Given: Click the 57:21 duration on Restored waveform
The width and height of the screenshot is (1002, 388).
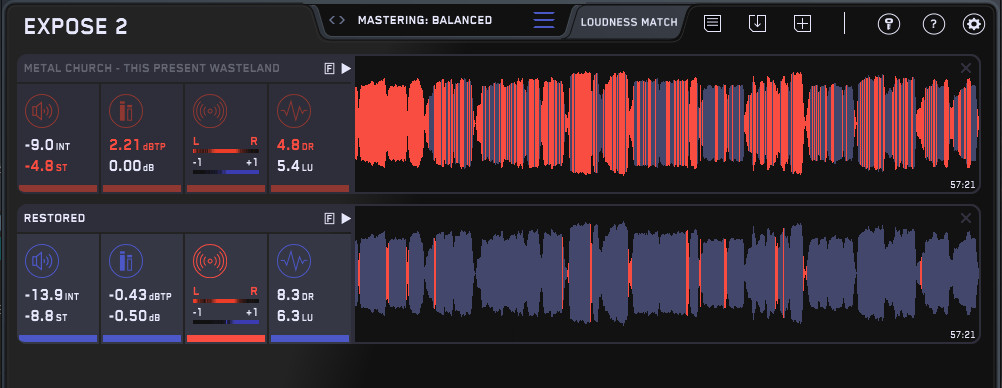Looking at the screenshot, I should [x=962, y=334].
